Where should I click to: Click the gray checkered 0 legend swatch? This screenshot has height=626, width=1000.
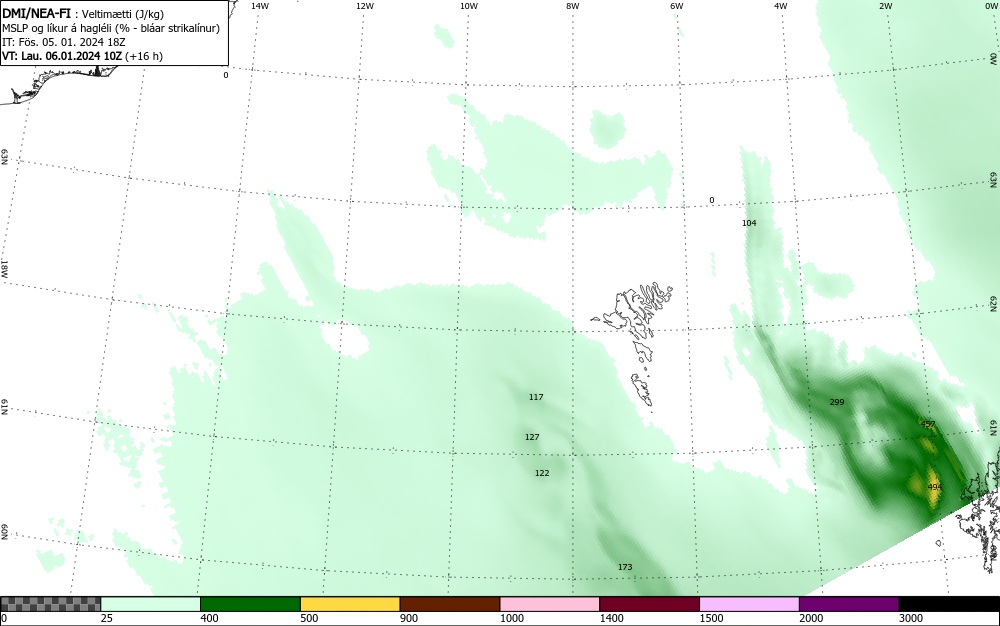tap(50, 604)
